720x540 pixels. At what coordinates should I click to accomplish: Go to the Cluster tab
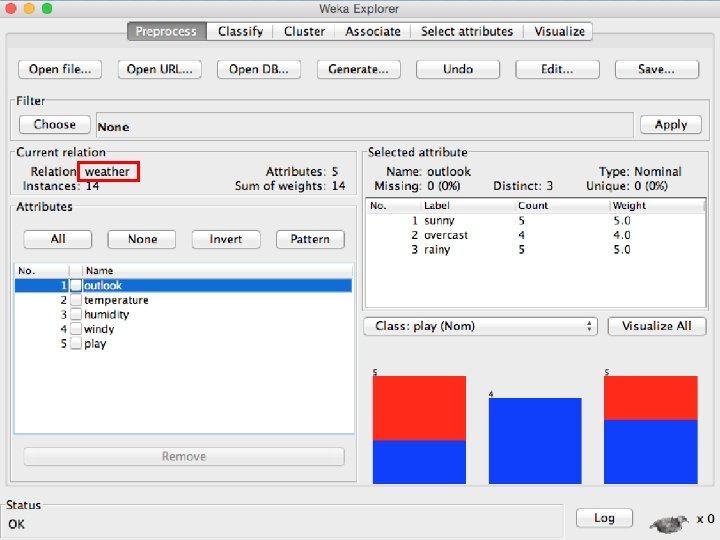304,31
